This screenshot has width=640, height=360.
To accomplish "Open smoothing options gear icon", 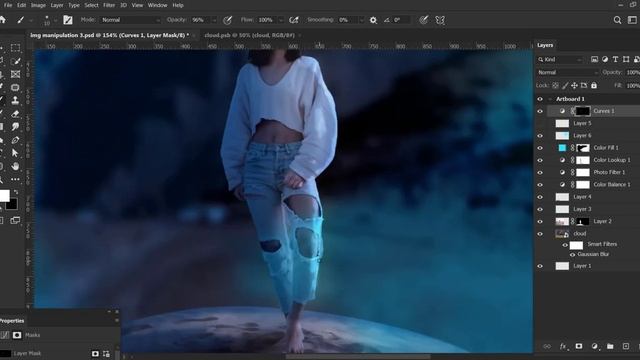I will 373,20.
